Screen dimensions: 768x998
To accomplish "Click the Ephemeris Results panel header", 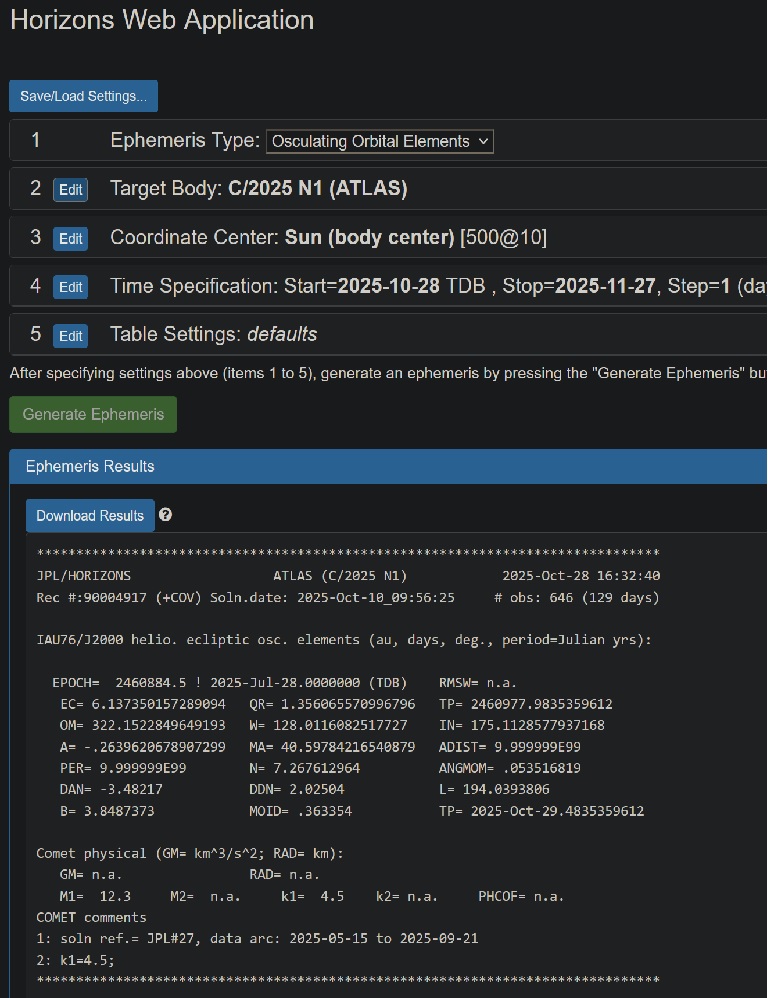I will tap(388, 467).
